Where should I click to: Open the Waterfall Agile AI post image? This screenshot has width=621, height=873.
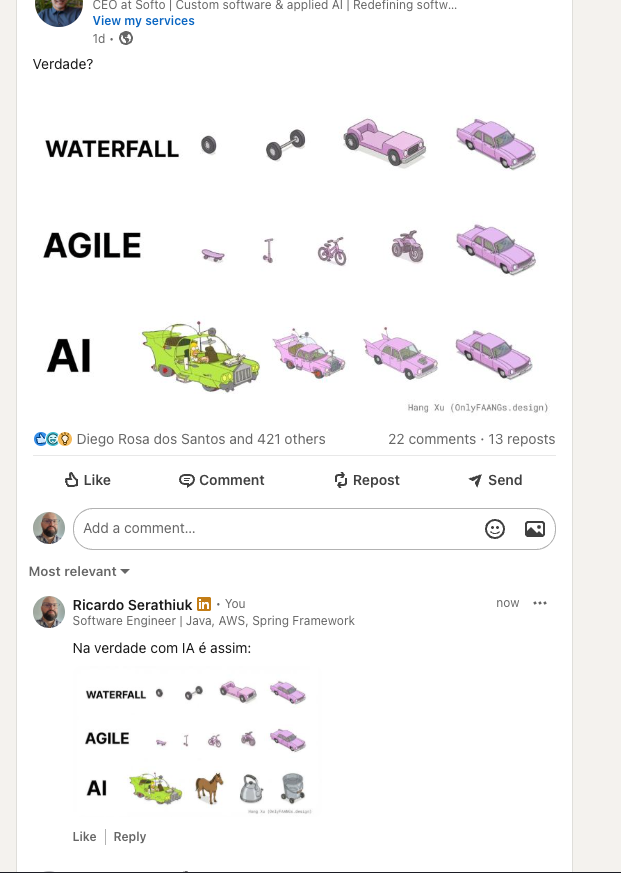point(294,251)
